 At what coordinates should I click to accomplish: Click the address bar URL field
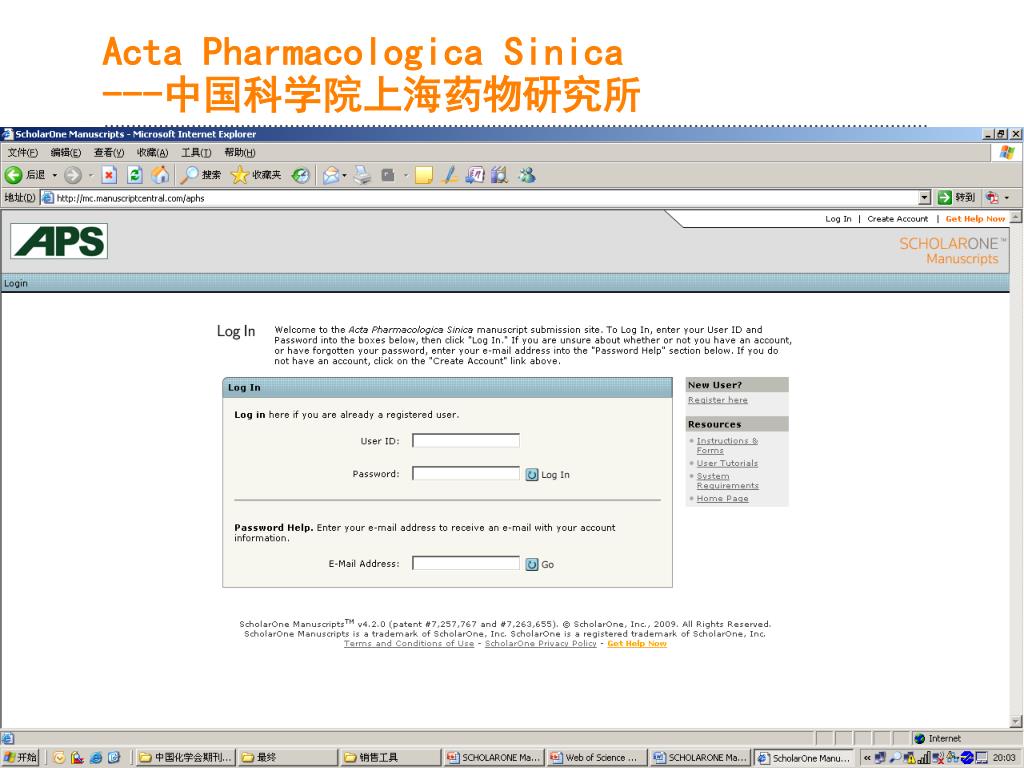click(480, 198)
